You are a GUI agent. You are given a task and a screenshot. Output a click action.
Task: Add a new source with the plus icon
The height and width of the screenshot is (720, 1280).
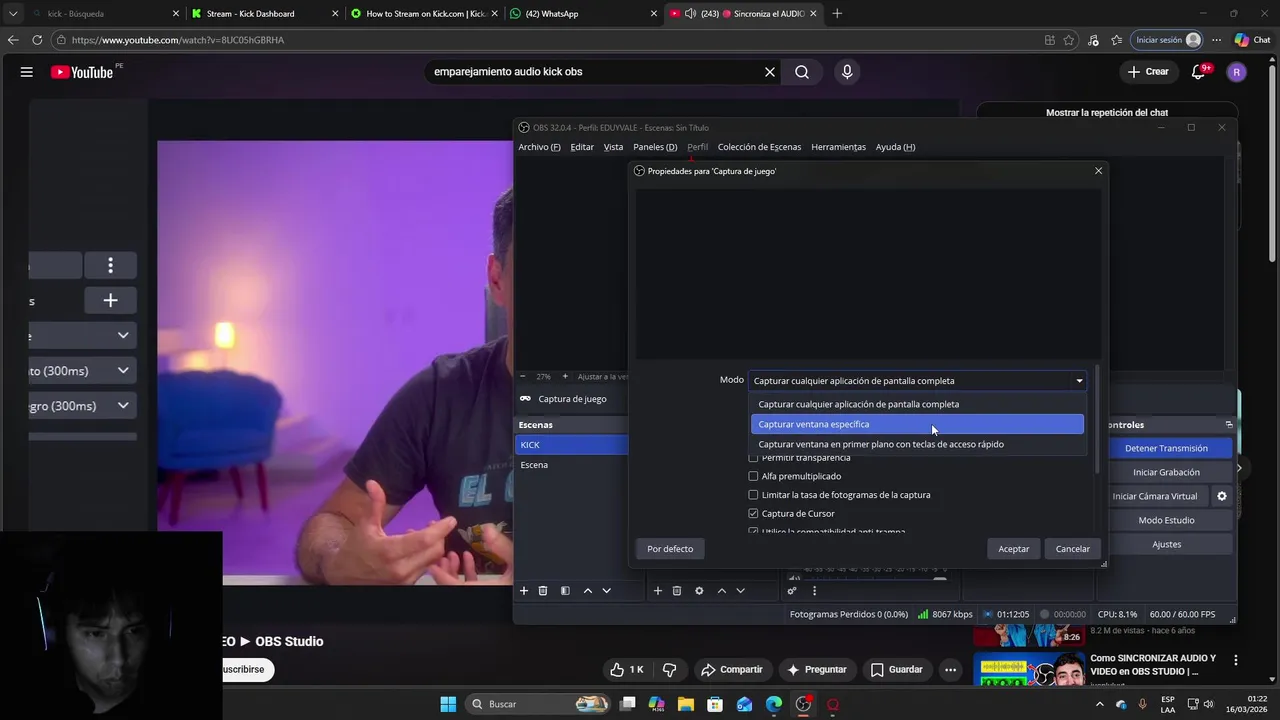tap(657, 591)
